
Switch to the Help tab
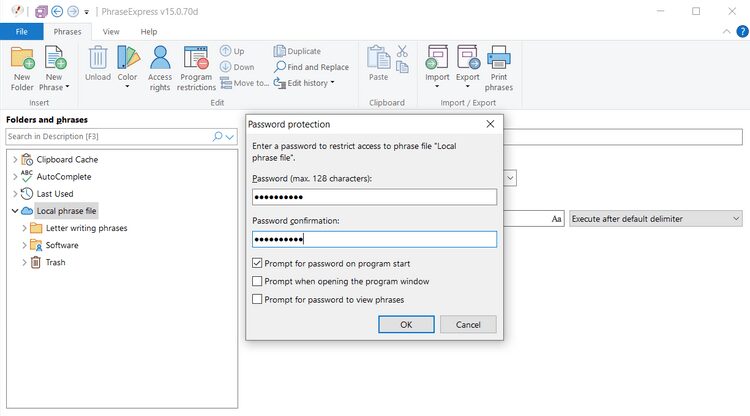(x=149, y=32)
